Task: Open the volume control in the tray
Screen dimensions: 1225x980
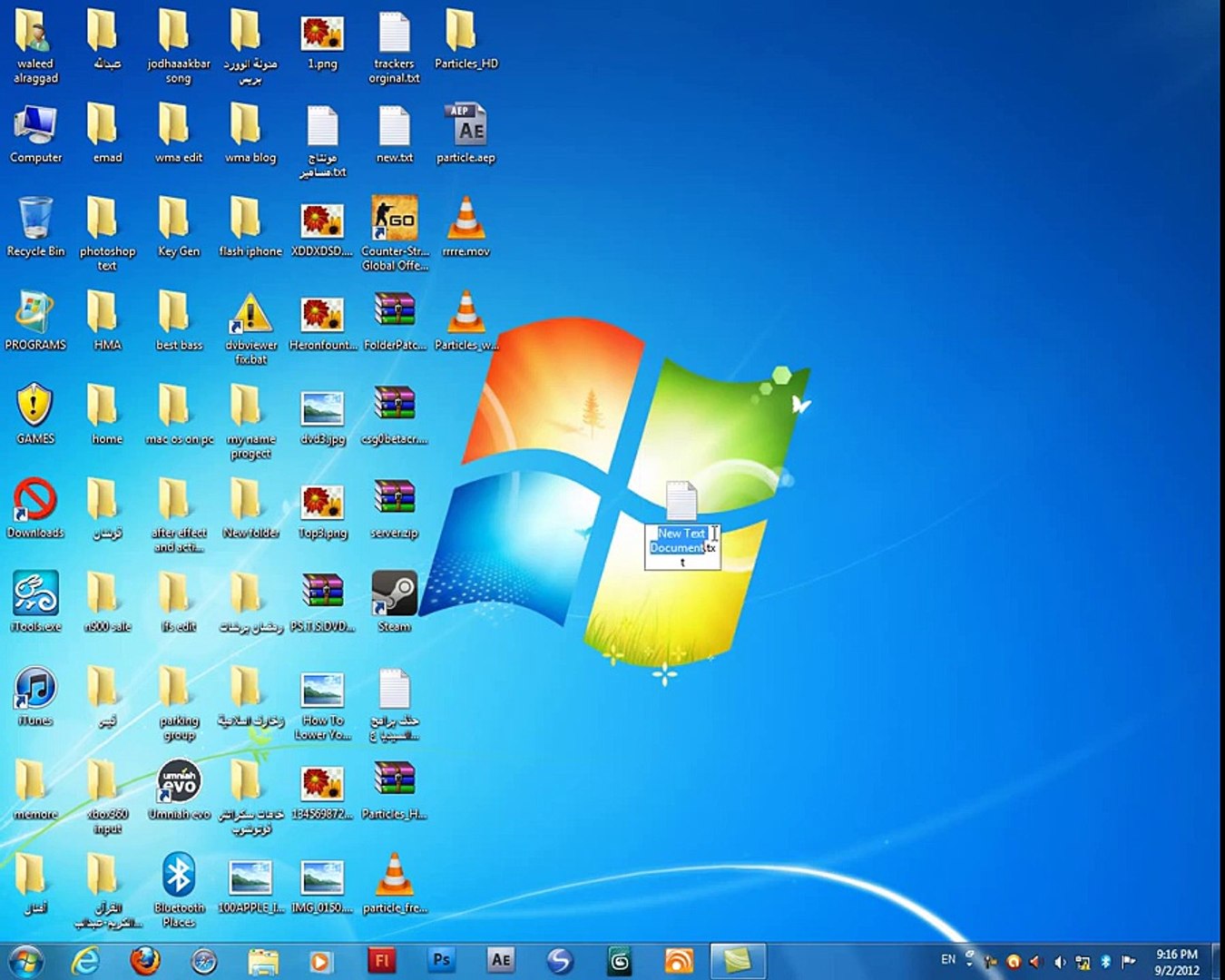Action: [1060, 962]
